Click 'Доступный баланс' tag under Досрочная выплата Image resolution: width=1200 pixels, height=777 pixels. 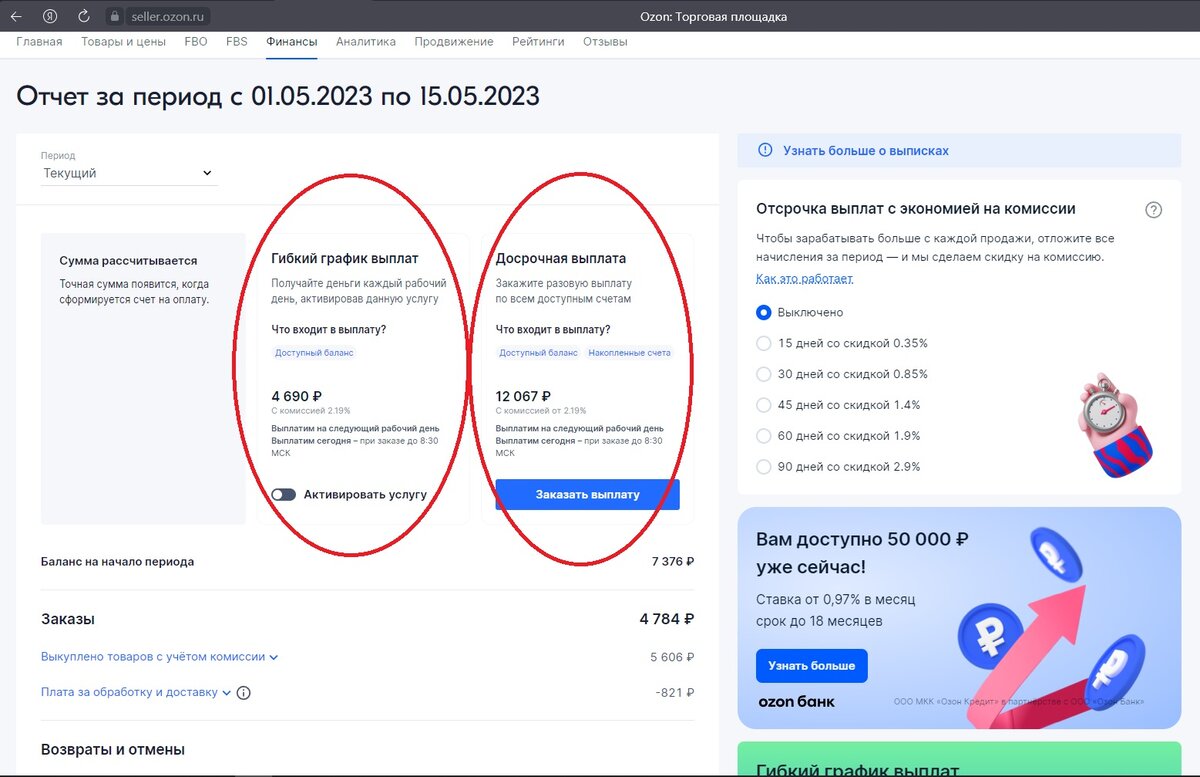[539, 353]
